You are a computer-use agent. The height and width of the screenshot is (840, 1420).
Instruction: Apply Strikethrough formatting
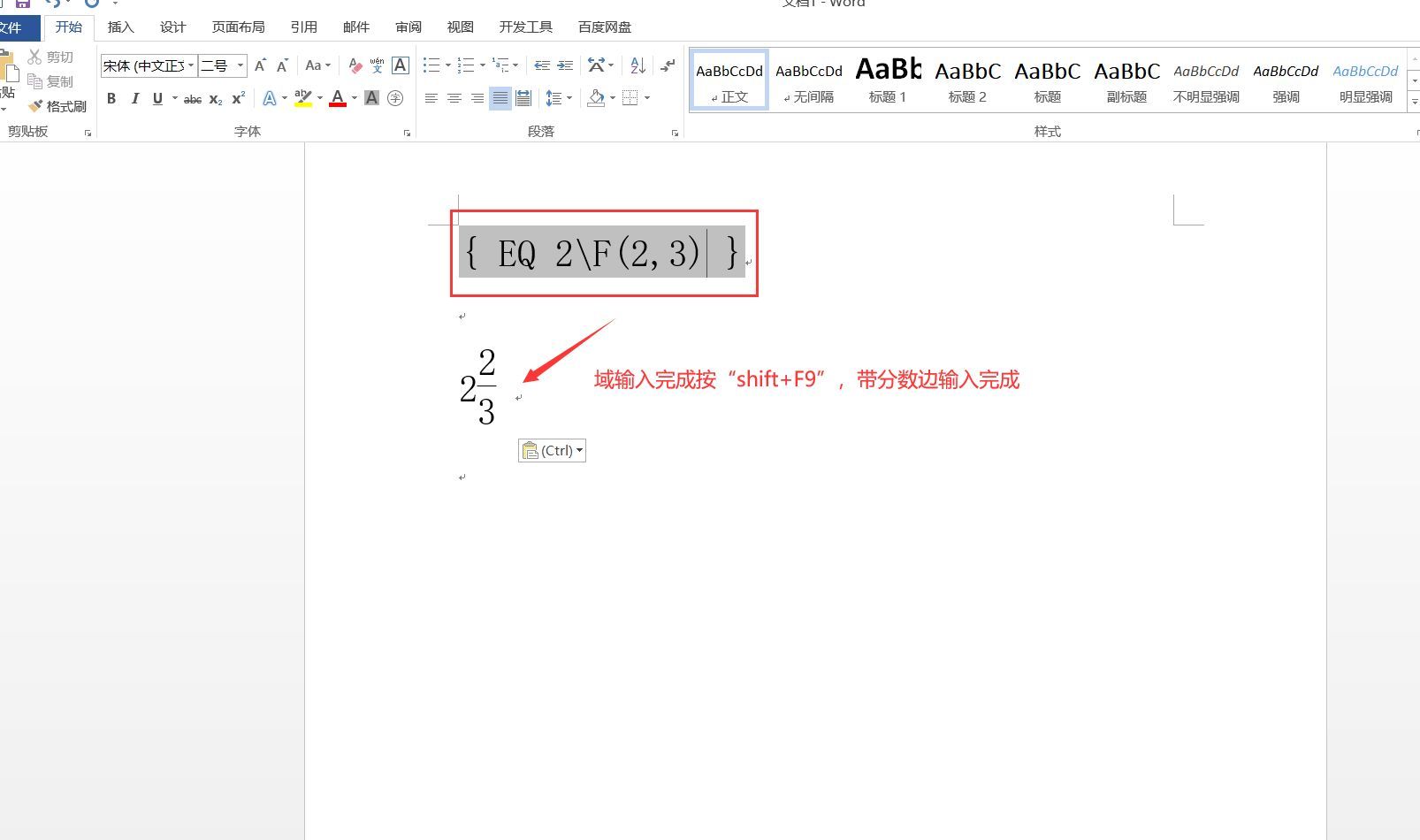193,99
